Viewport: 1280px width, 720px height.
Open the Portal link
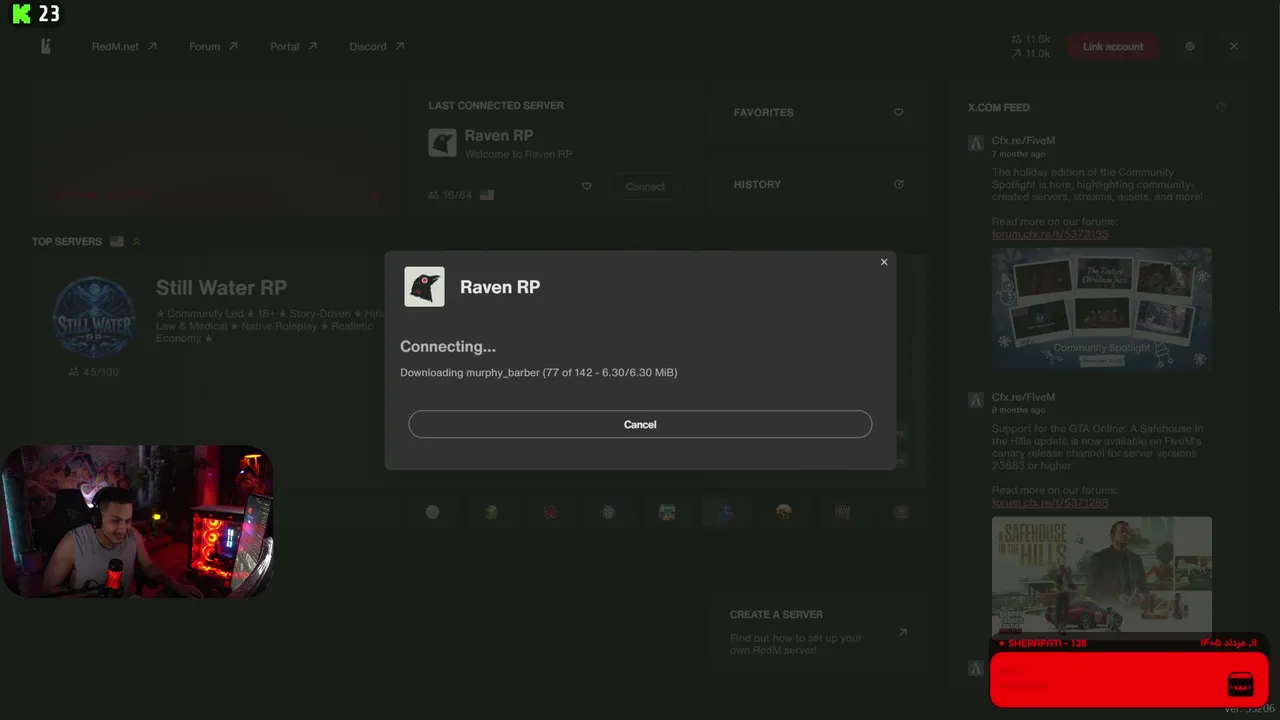pos(293,46)
